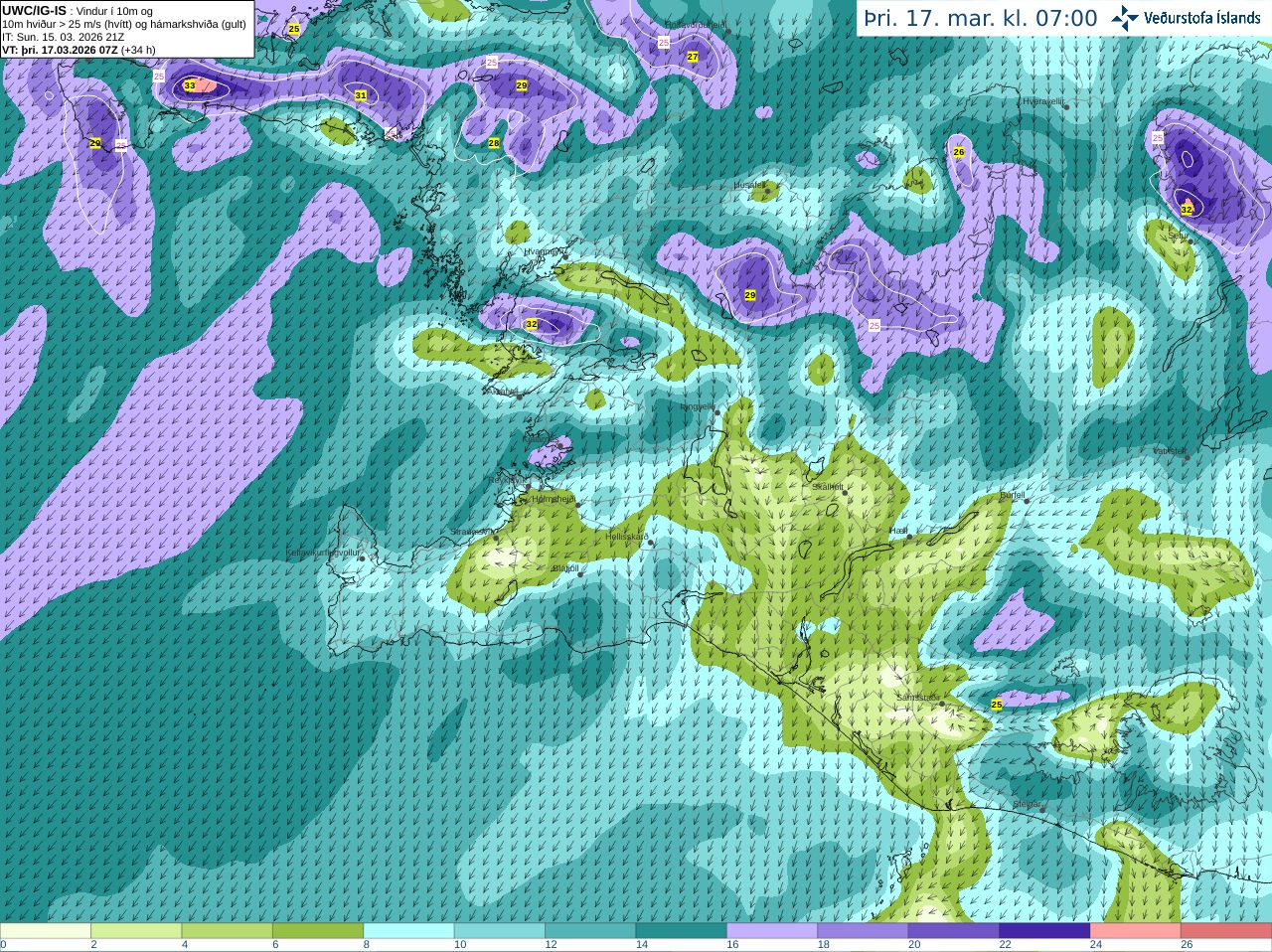
Task: Click the 16–18 m/s light purple legend swatch
Action: point(772,930)
